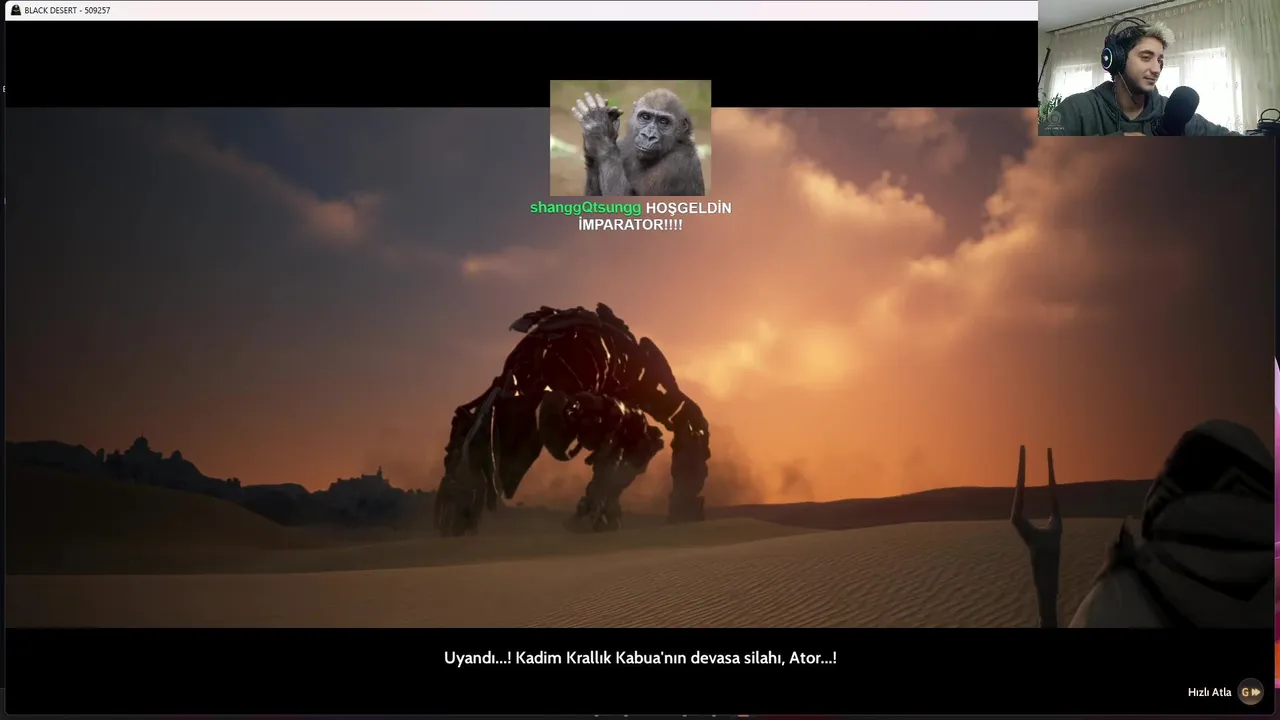Viewport: 1280px width, 720px height.
Task: Click the gorilla waving alert image
Action: coord(630,138)
